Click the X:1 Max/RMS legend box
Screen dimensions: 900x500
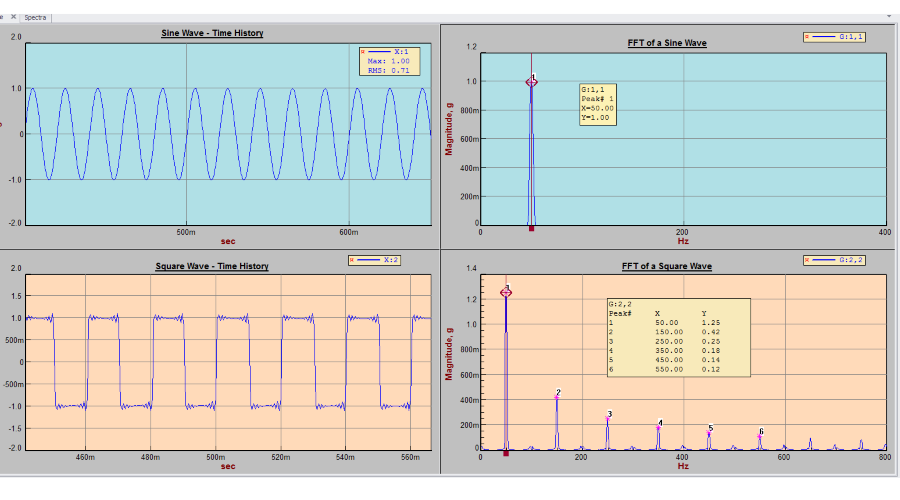coord(389,61)
